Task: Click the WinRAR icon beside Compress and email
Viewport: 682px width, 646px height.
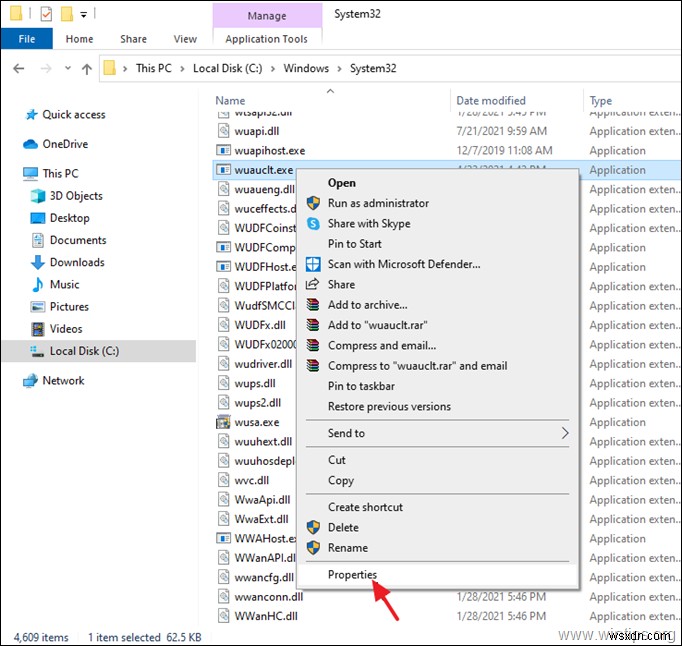Action: pyautogui.click(x=313, y=345)
